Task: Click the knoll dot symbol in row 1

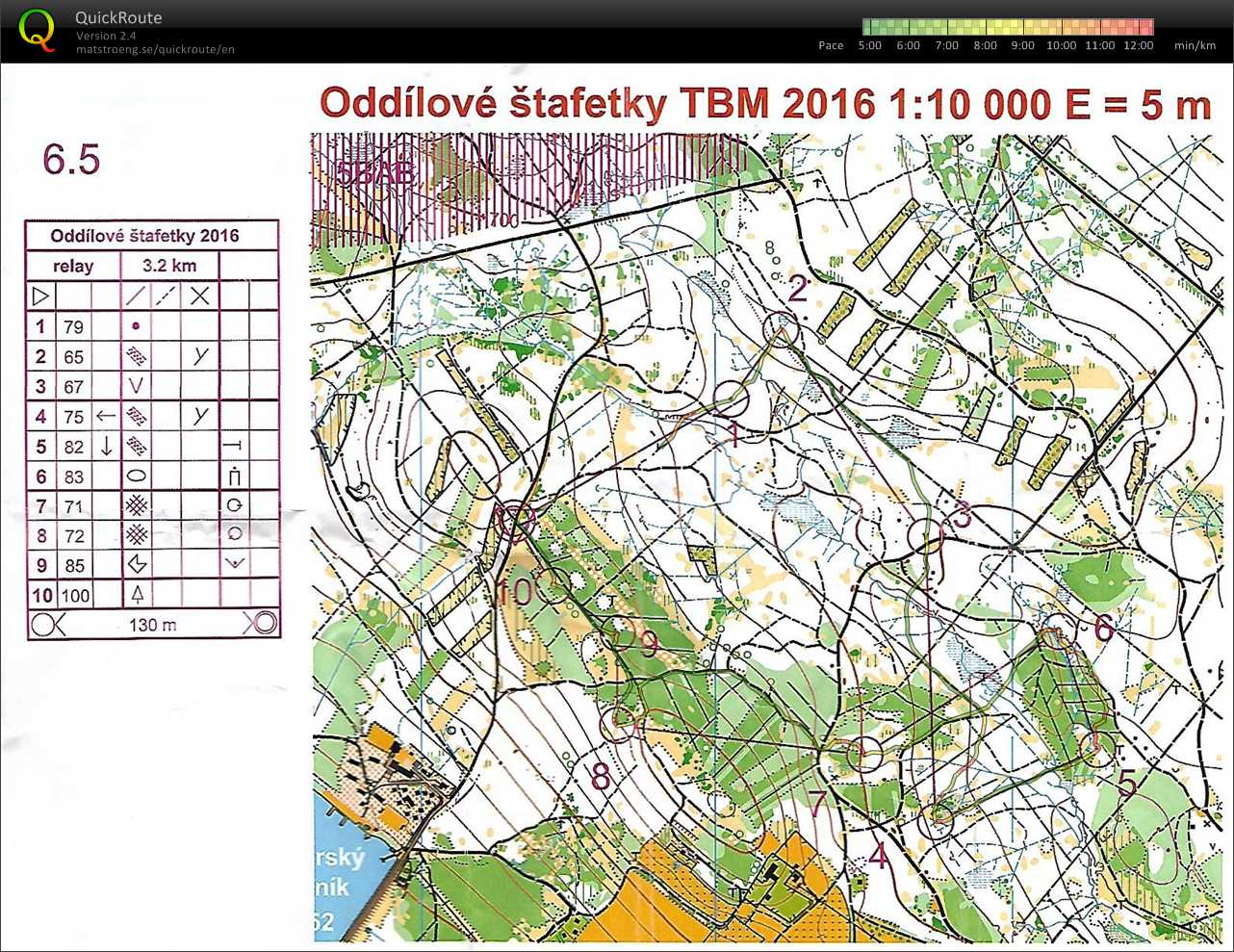Action: 136,326
